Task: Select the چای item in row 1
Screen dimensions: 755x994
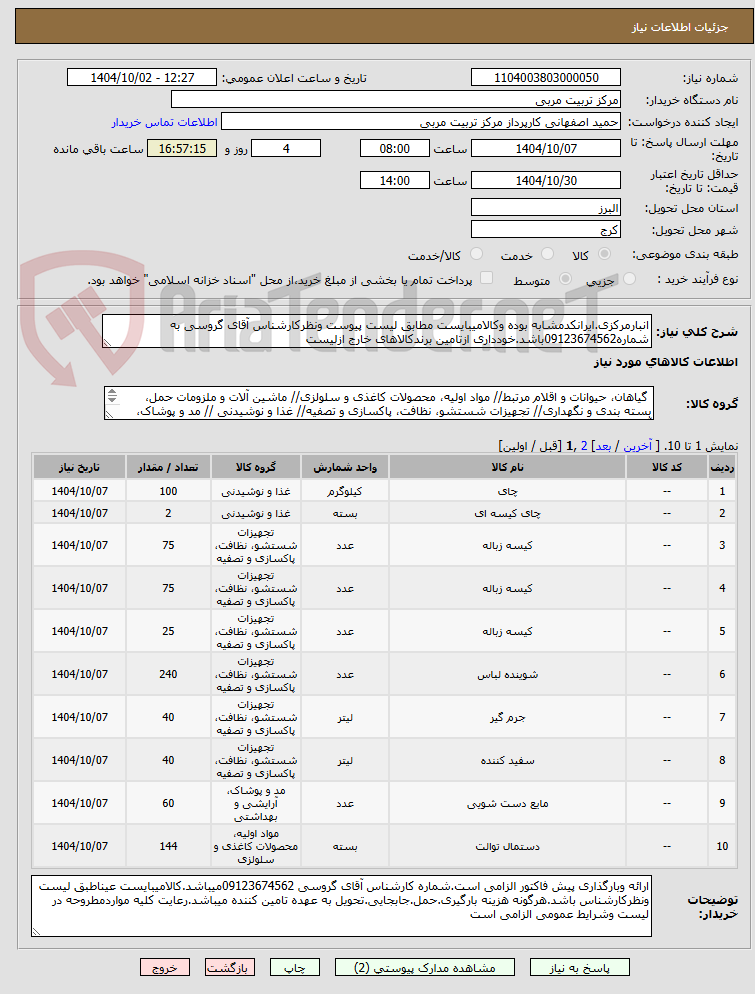Action: [510, 491]
